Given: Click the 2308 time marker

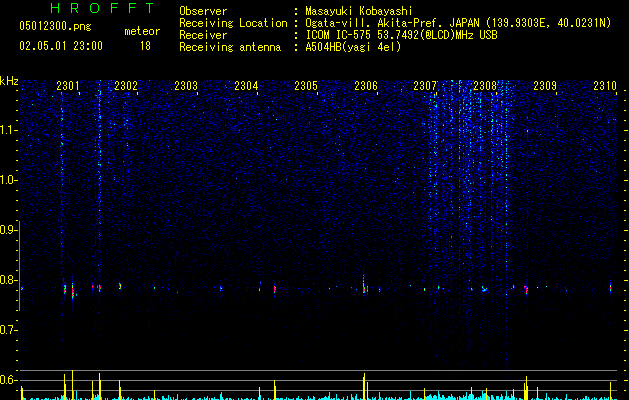Looking at the screenshot, I should pyautogui.click(x=485, y=86).
